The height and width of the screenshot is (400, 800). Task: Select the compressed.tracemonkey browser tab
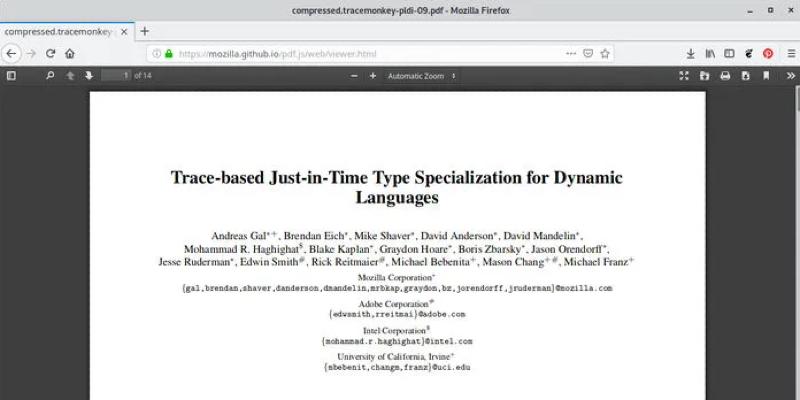[62, 31]
